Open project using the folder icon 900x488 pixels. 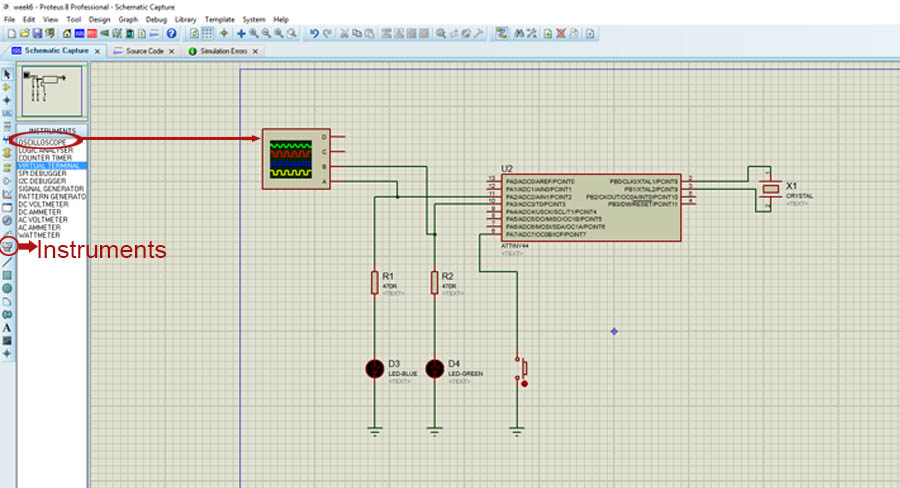point(24,33)
